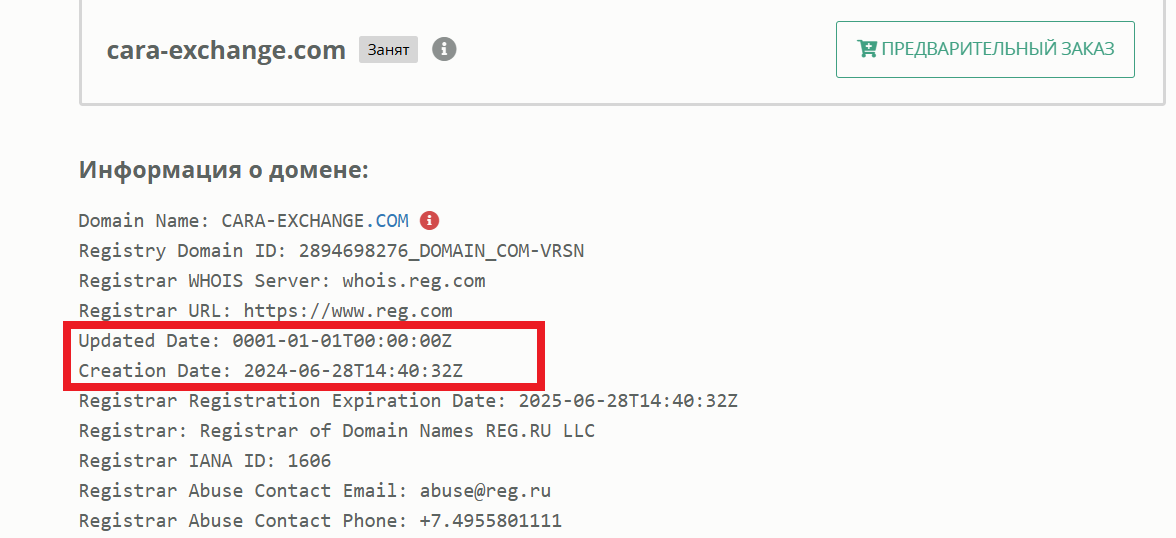Select the Creation Date 2024-06-28 value
The width and height of the screenshot is (1176, 538).
click(x=353, y=371)
